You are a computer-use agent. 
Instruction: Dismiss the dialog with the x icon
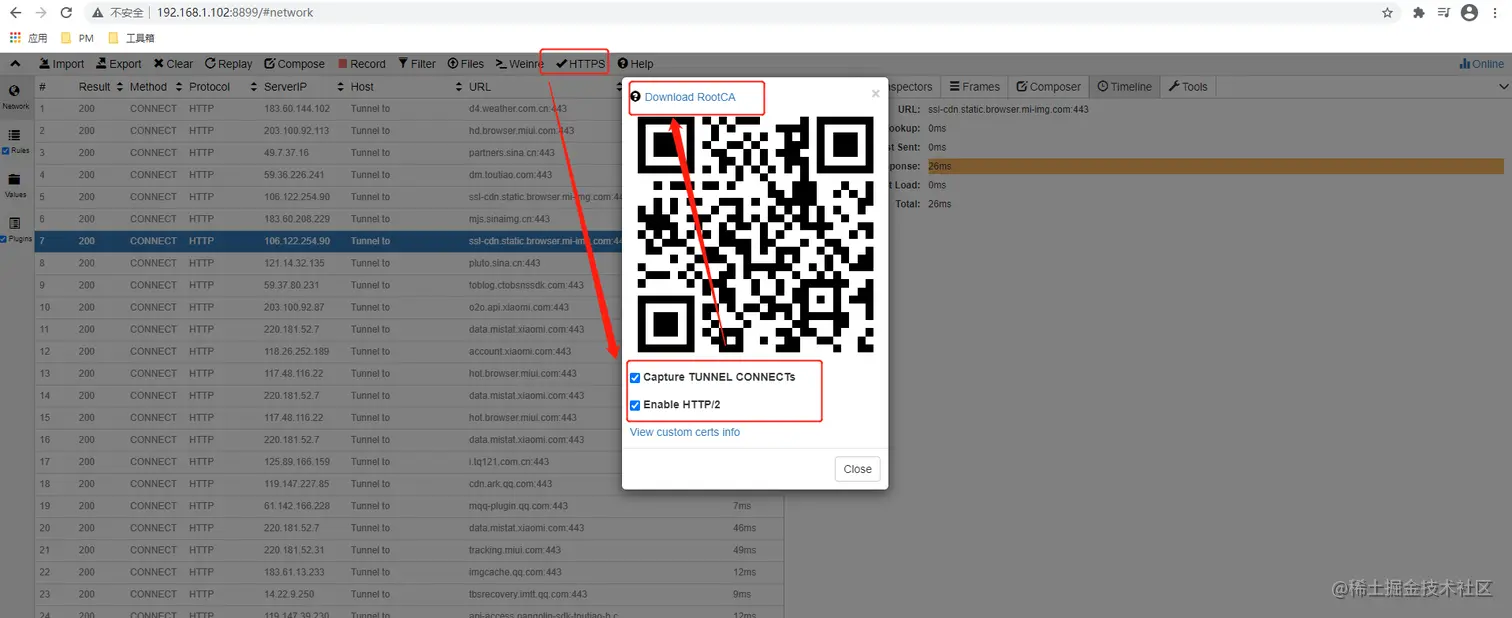tap(875, 94)
